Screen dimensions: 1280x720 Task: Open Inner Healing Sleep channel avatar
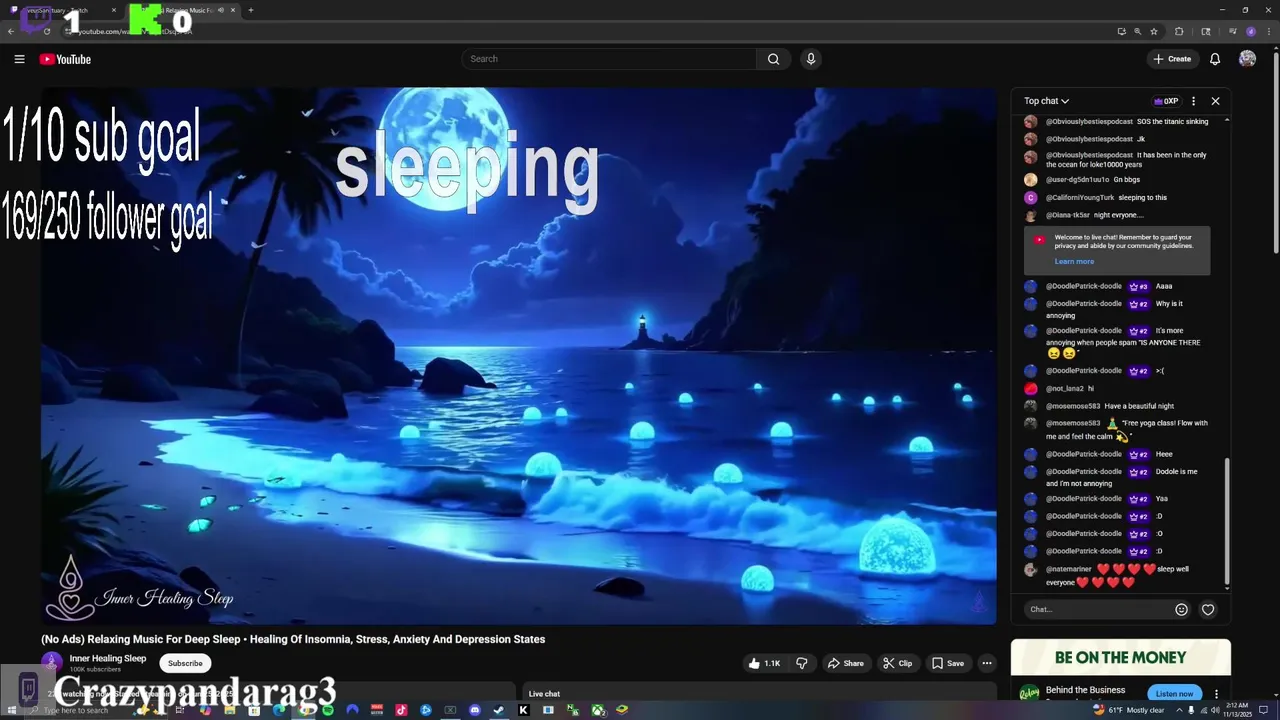pos(52,663)
